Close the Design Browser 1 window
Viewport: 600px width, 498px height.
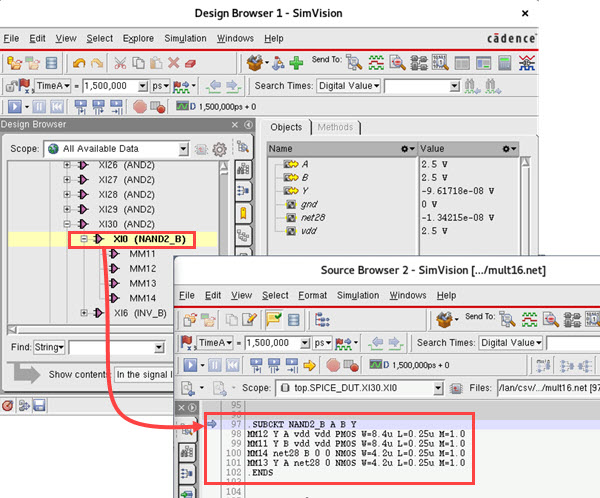525,13
